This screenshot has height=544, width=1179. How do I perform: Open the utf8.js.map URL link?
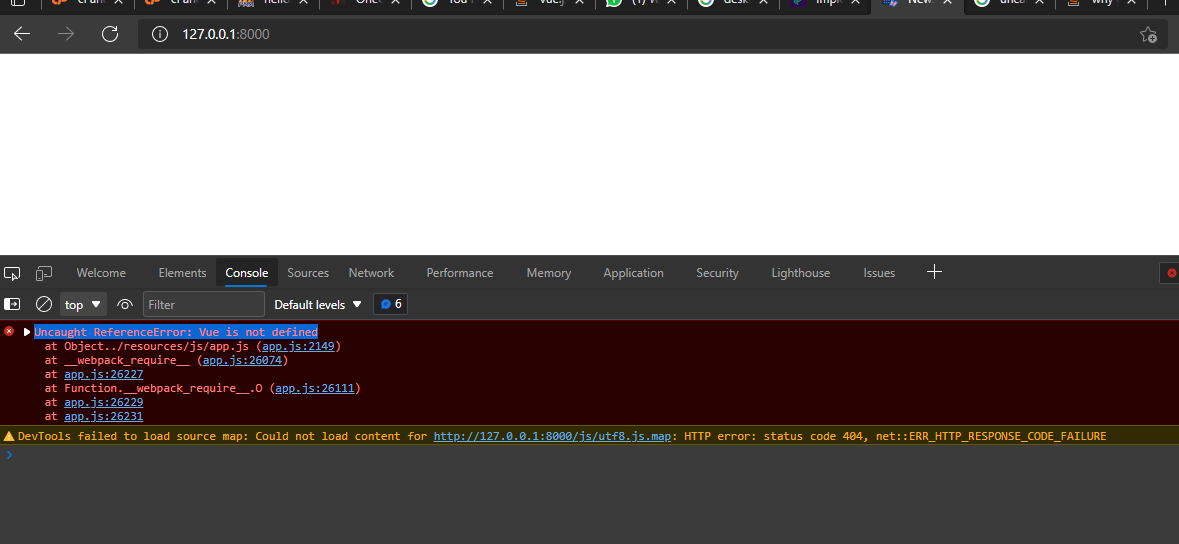tap(553, 436)
